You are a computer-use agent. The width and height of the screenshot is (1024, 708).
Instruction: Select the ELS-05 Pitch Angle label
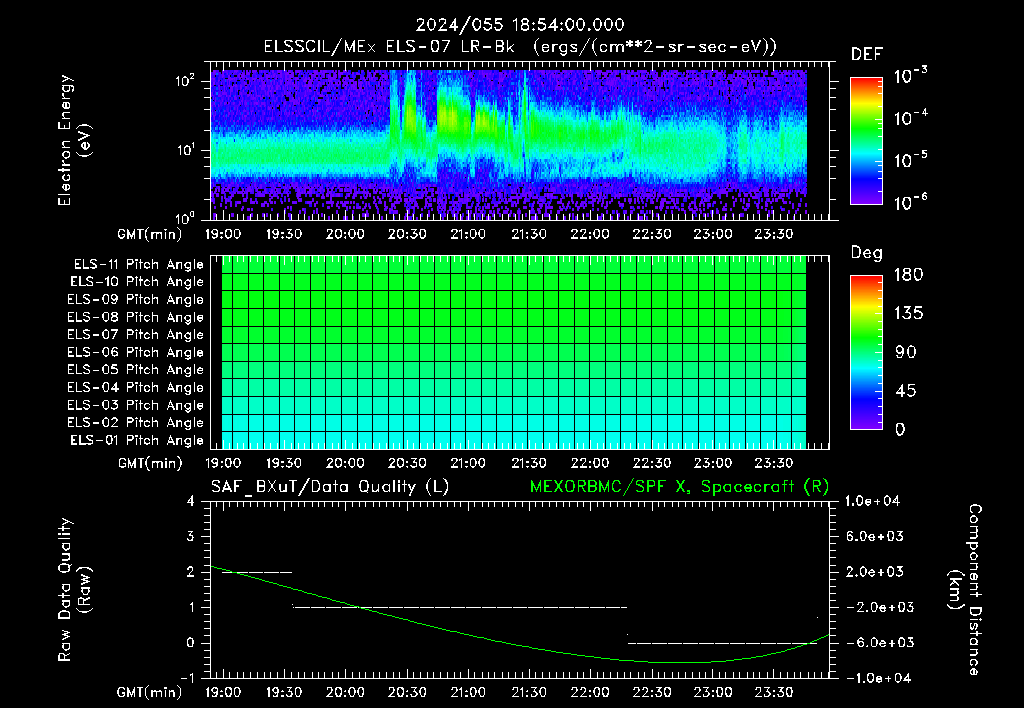(135, 370)
